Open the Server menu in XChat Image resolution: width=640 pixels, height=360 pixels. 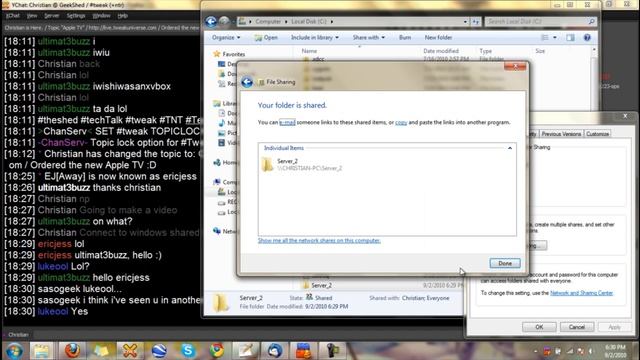click(51, 16)
